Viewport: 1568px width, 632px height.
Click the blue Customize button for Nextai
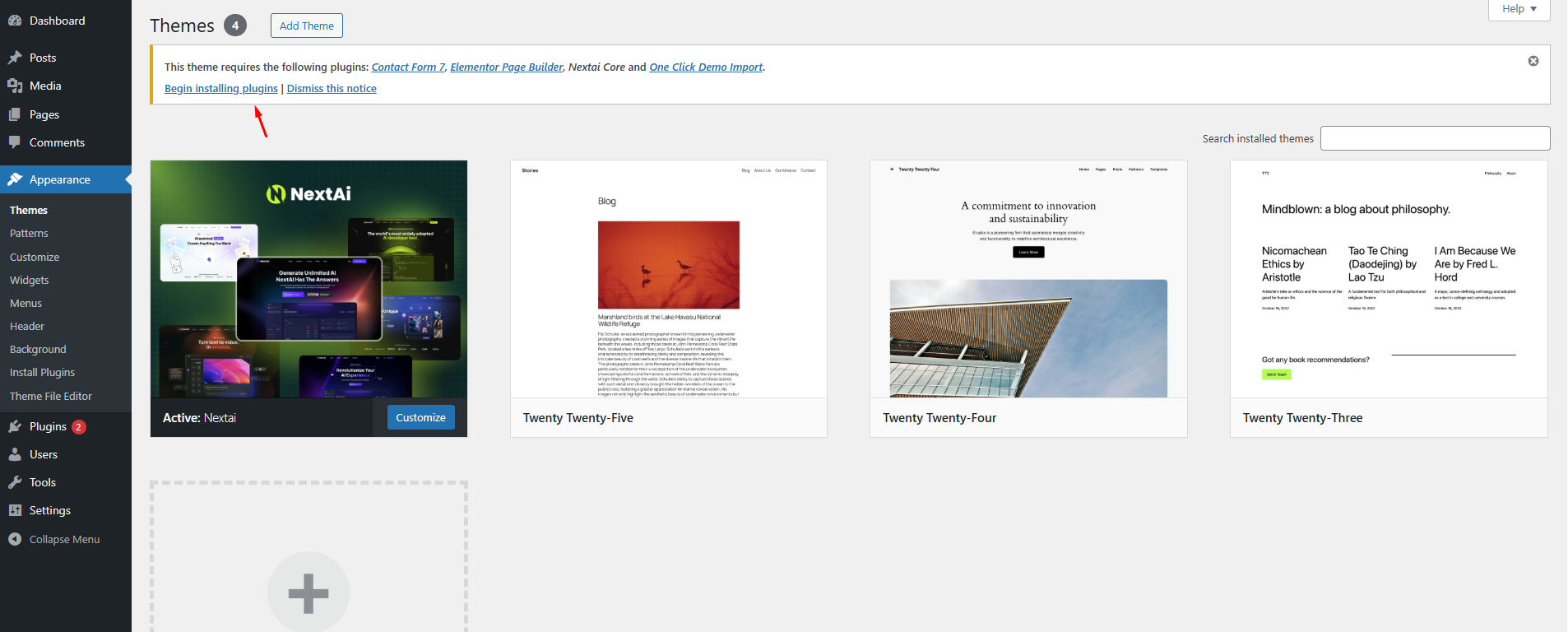(420, 417)
